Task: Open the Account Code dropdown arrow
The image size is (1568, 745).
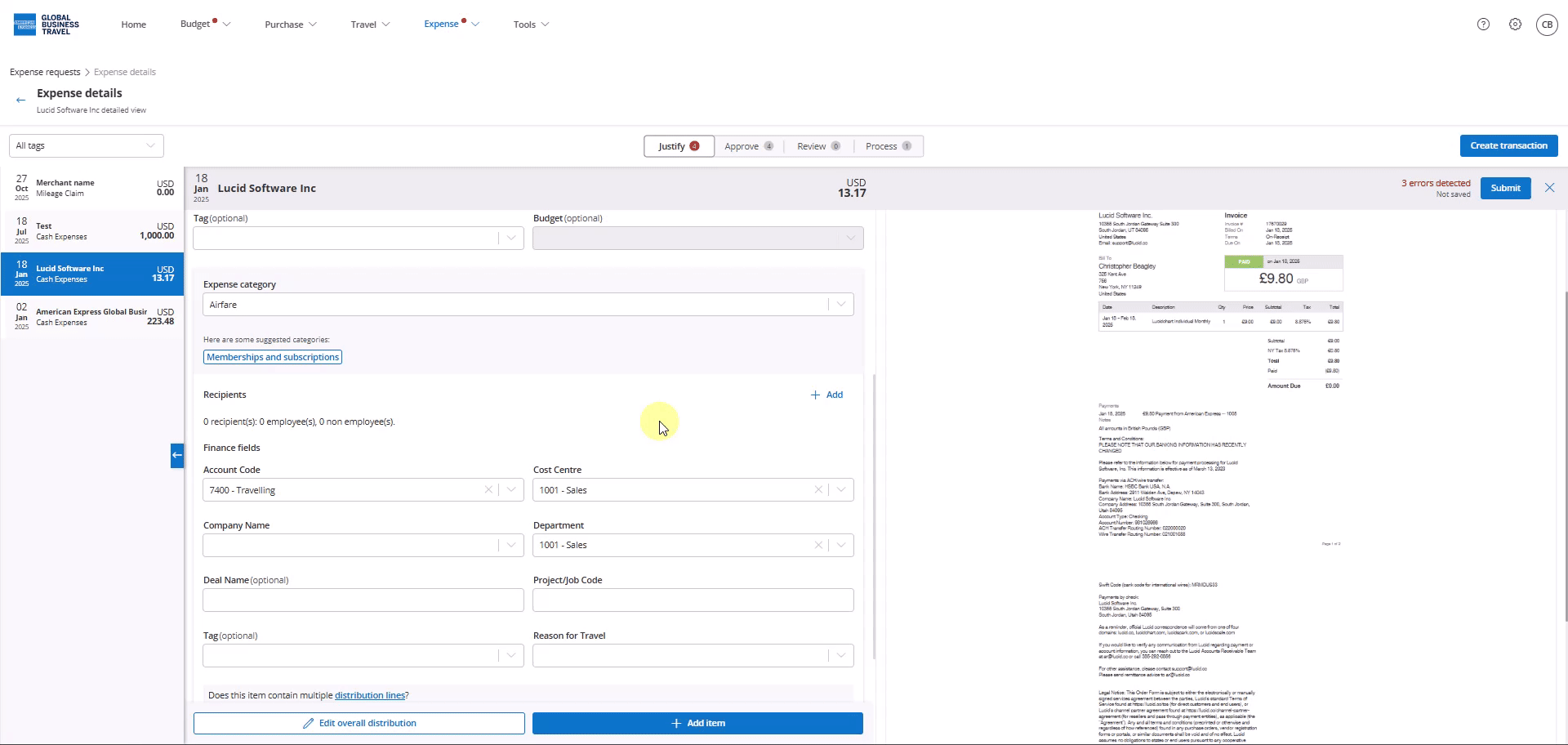Action: (511, 490)
